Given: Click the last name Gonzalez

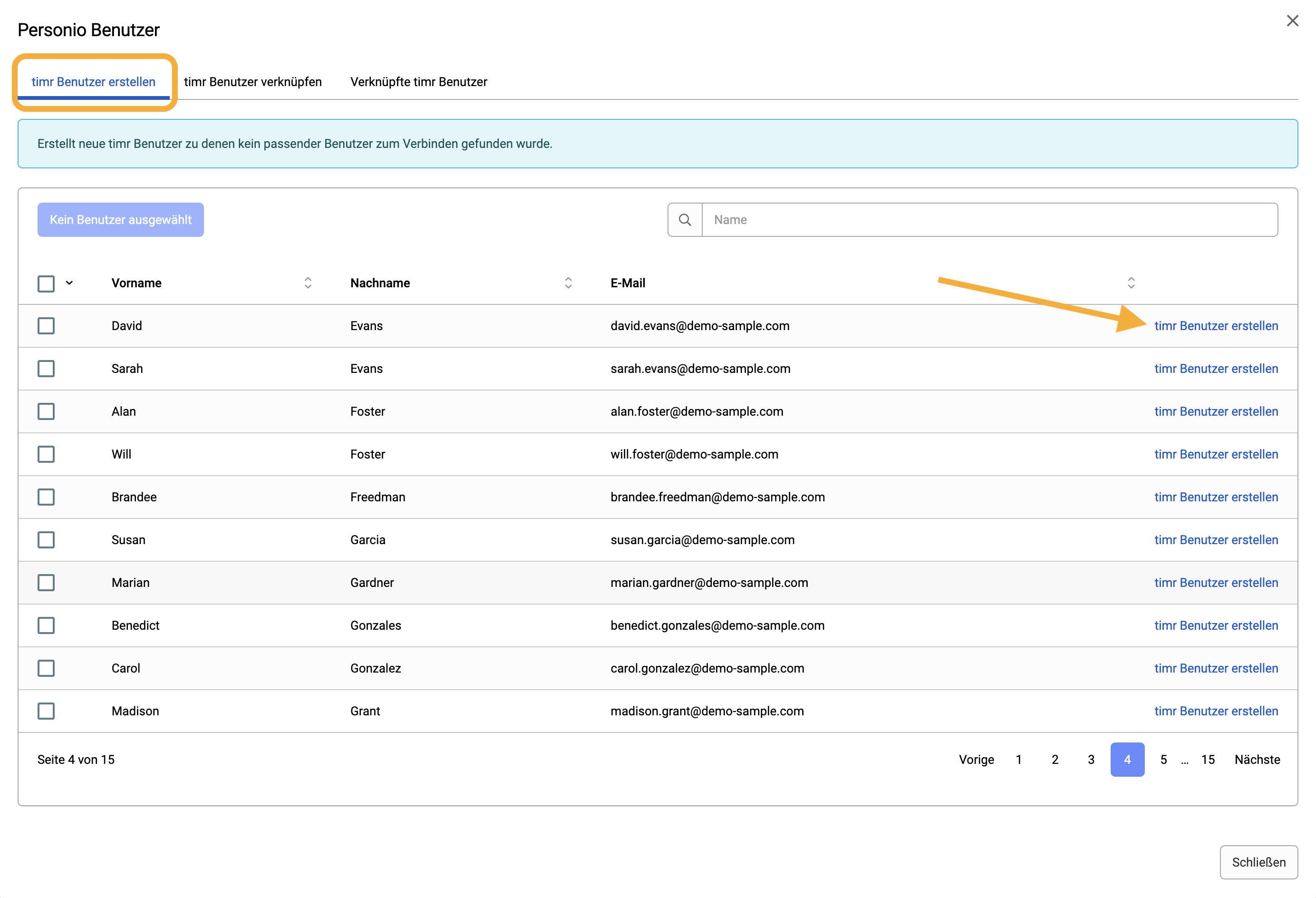Looking at the screenshot, I should [376, 668].
